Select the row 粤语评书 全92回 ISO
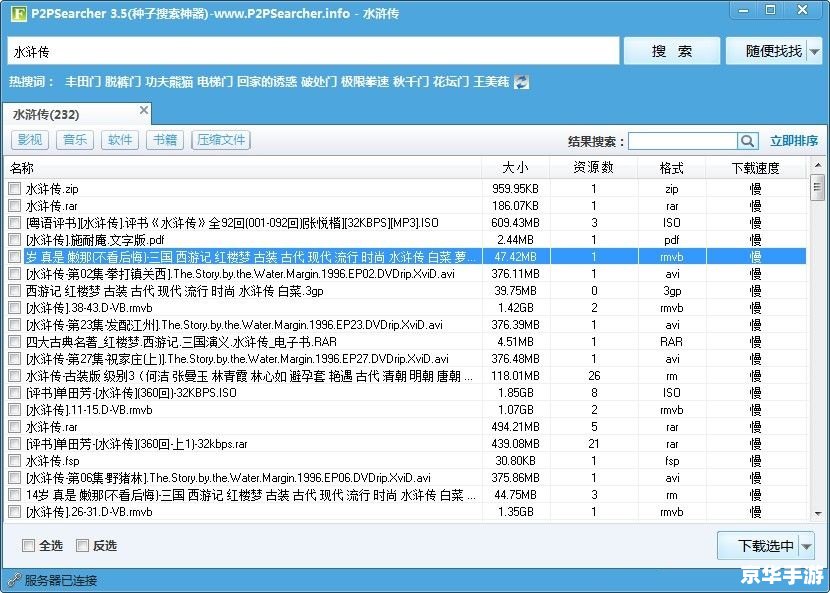Screen dimensions: 830x593 click(x=405, y=222)
